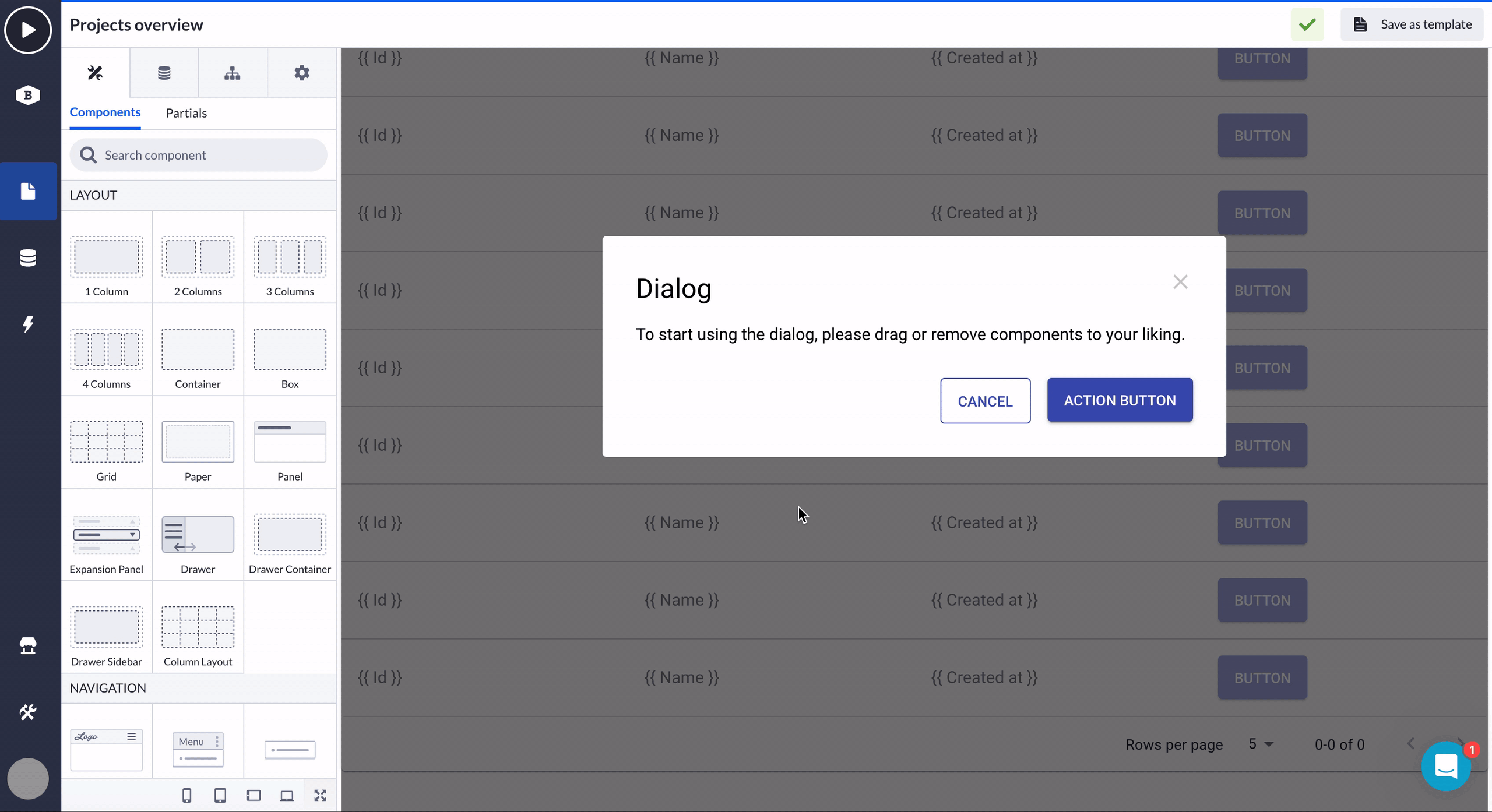Pick the Container component
1492x812 pixels.
point(198,349)
